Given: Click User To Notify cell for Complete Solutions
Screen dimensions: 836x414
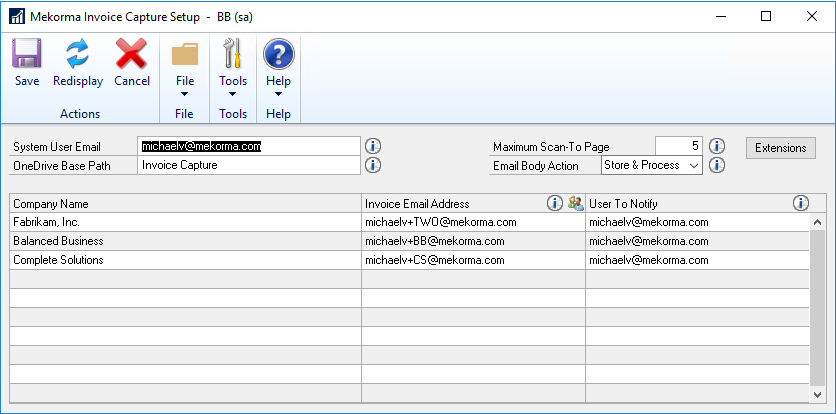Looking at the screenshot, I should (697, 260).
